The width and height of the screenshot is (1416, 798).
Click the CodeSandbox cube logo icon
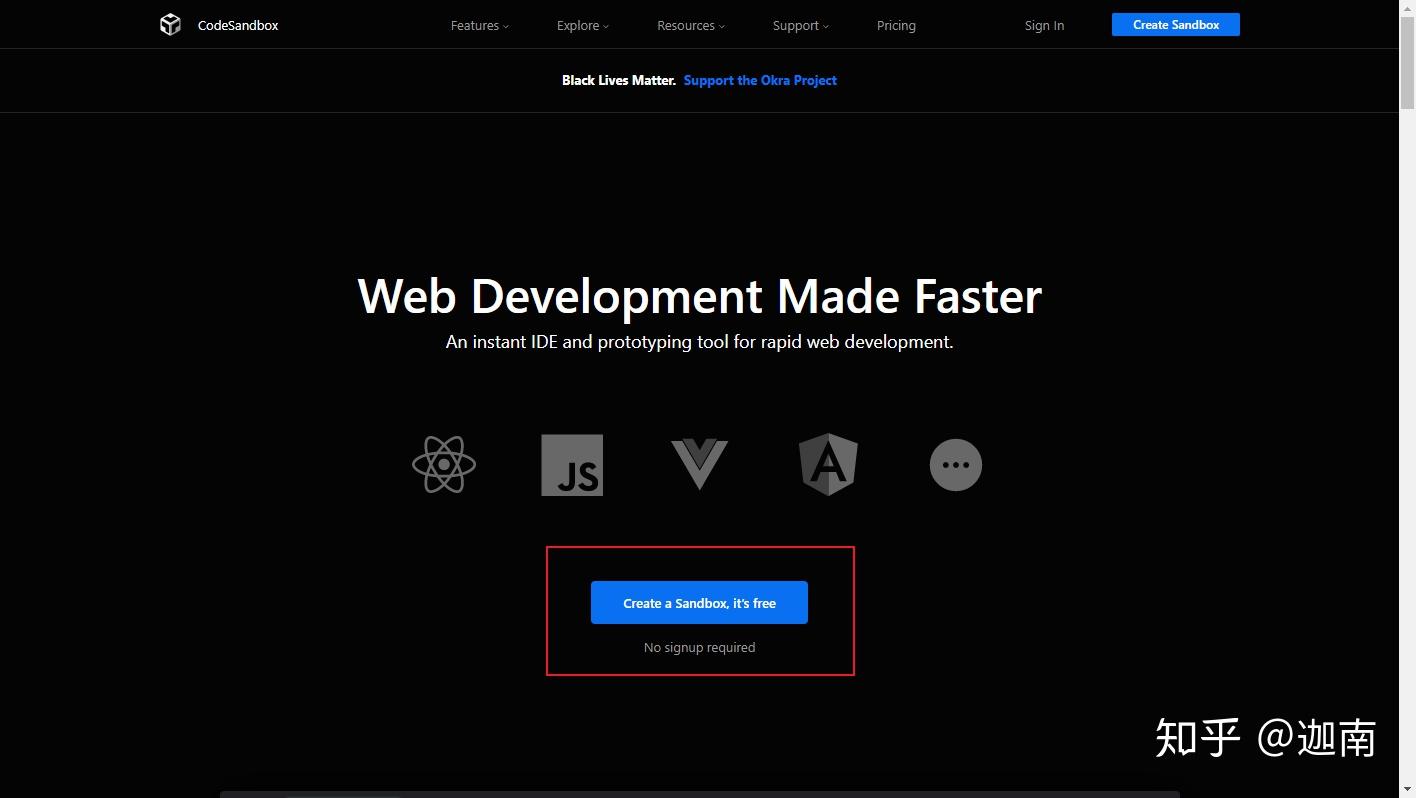tap(170, 25)
